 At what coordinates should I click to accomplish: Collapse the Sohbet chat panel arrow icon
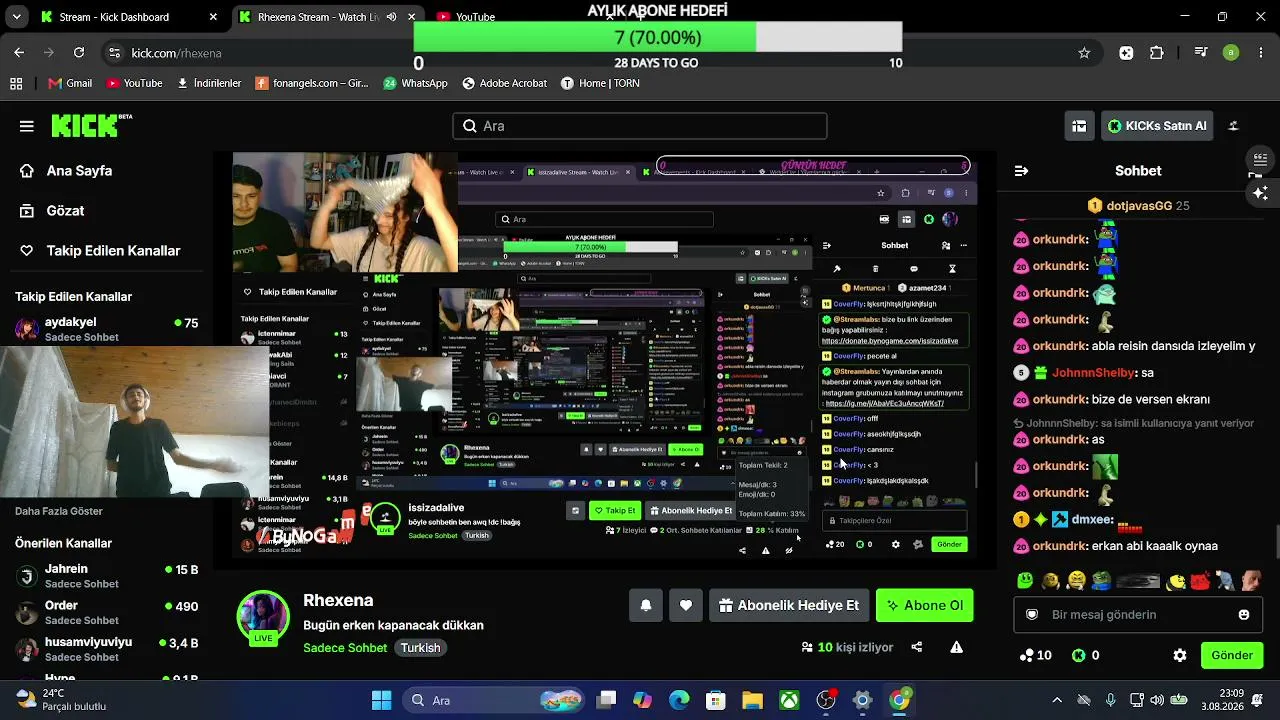pyautogui.click(x=1021, y=171)
